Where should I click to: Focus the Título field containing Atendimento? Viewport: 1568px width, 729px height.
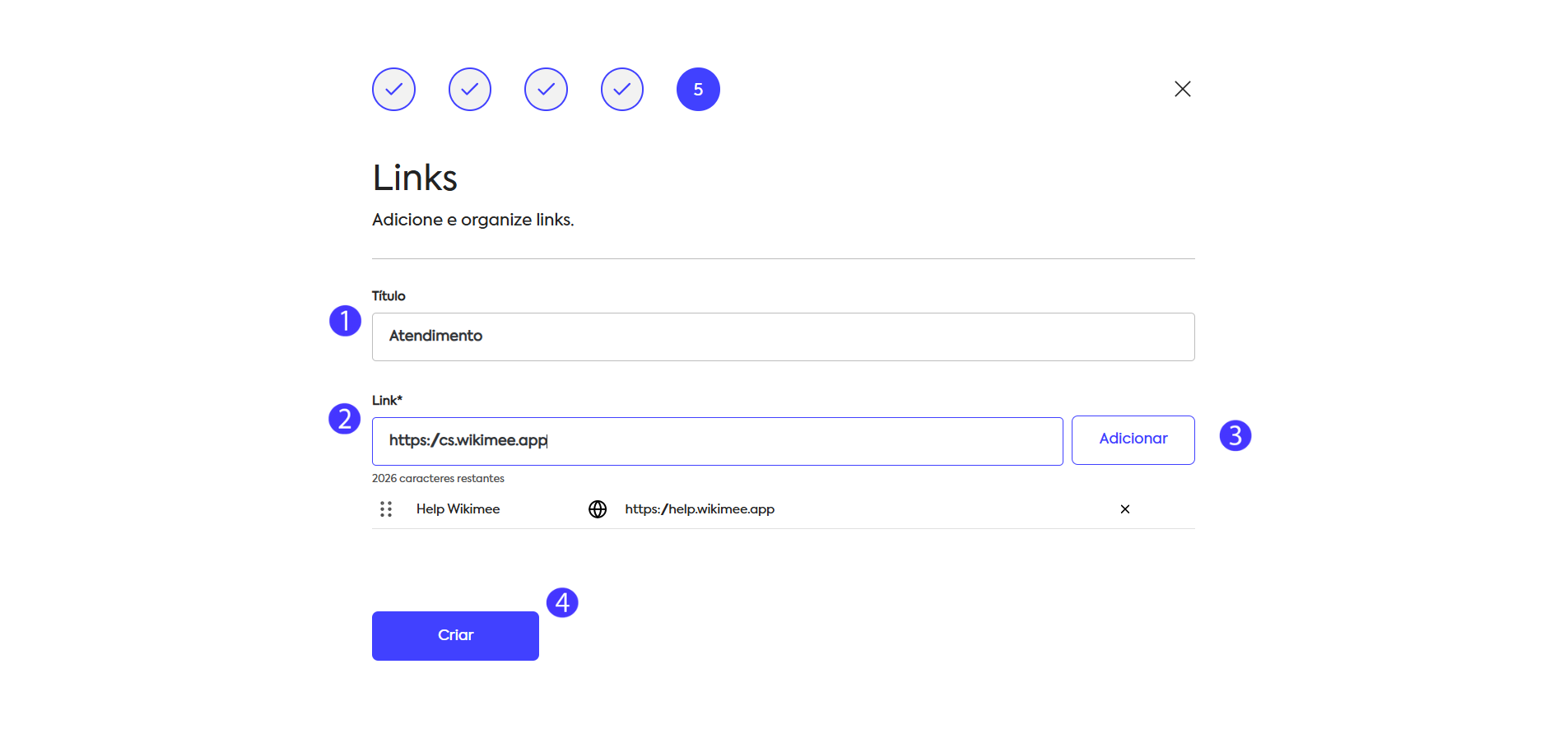[783, 337]
